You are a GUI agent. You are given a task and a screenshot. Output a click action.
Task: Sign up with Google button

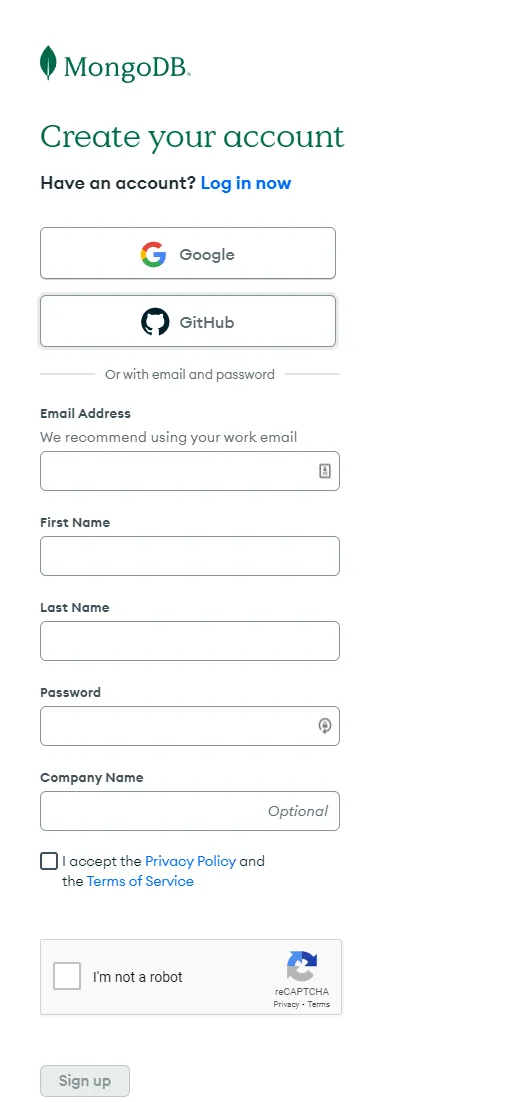pyautogui.click(x=188, y=253)
